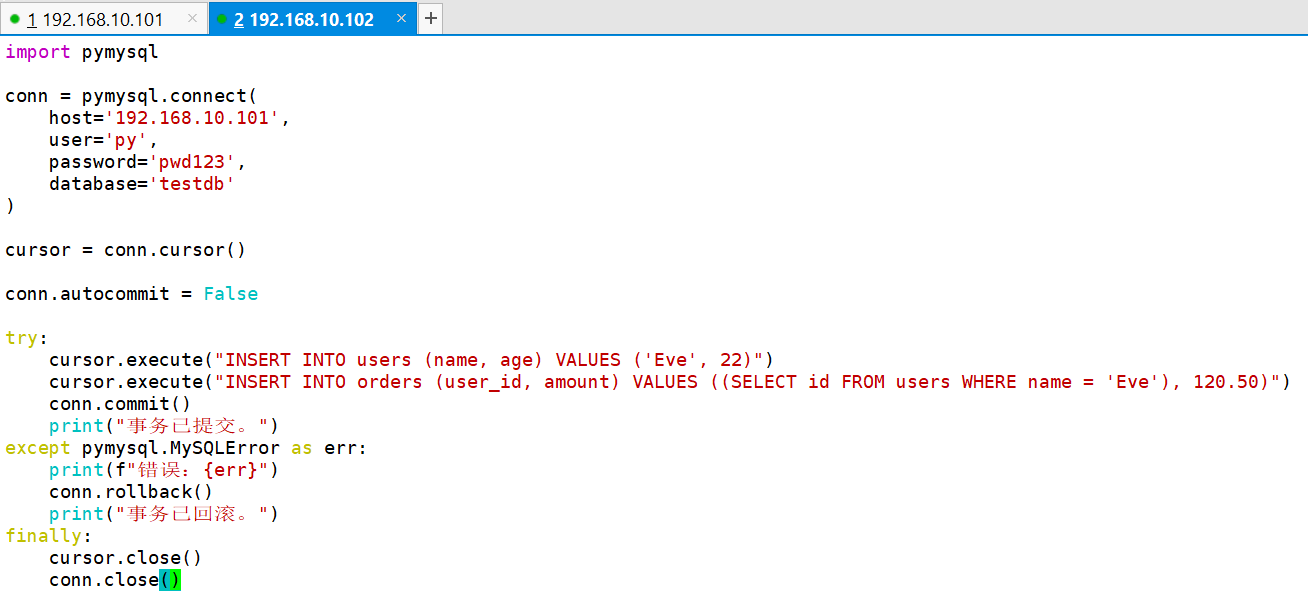Click the user value 'py'
The image size is (1308, 597).
[x=126, y=140]
